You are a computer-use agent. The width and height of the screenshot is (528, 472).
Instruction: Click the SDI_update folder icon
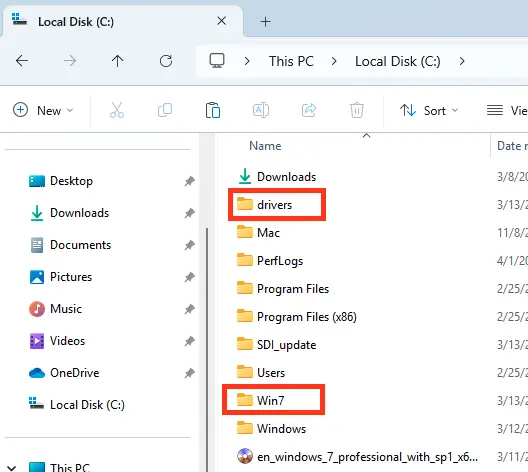click(x=245, y=344)
